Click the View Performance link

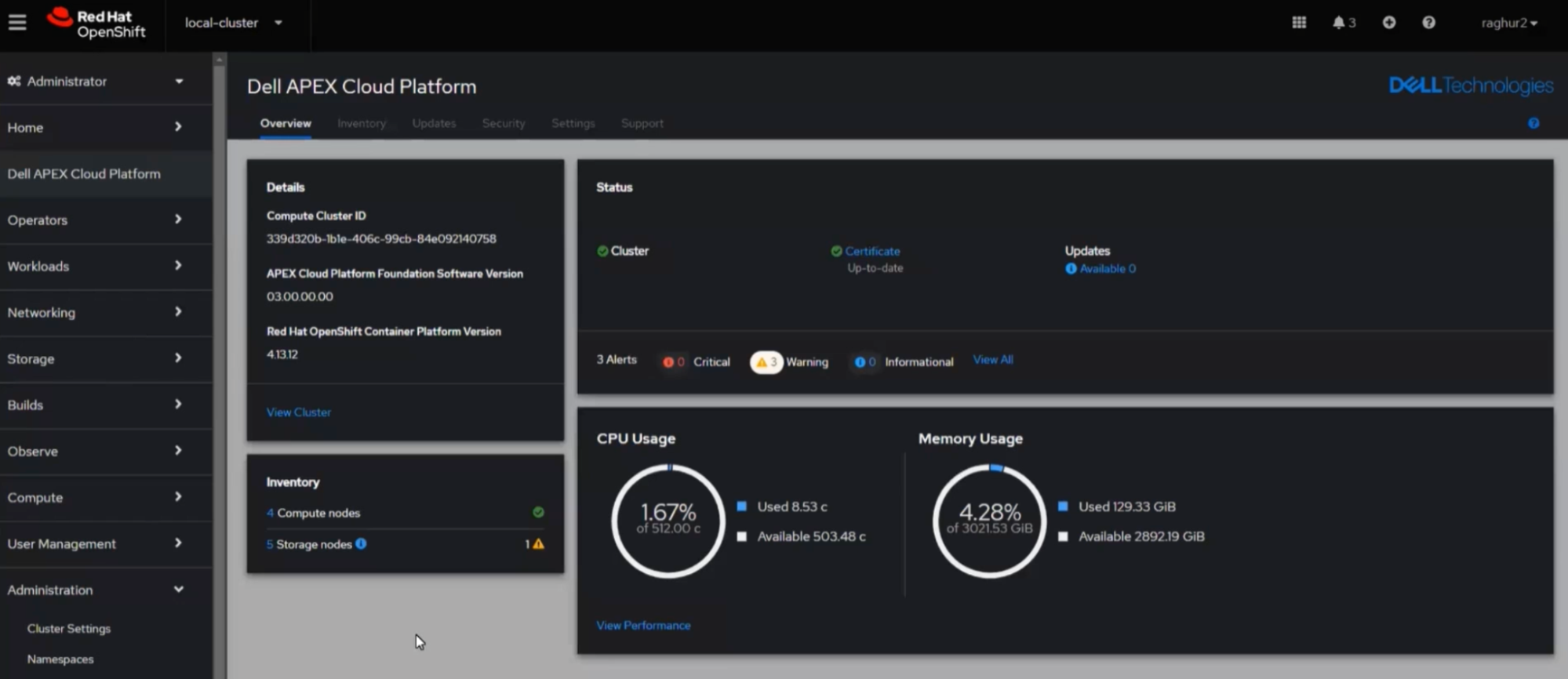click(x=643, y=625)
